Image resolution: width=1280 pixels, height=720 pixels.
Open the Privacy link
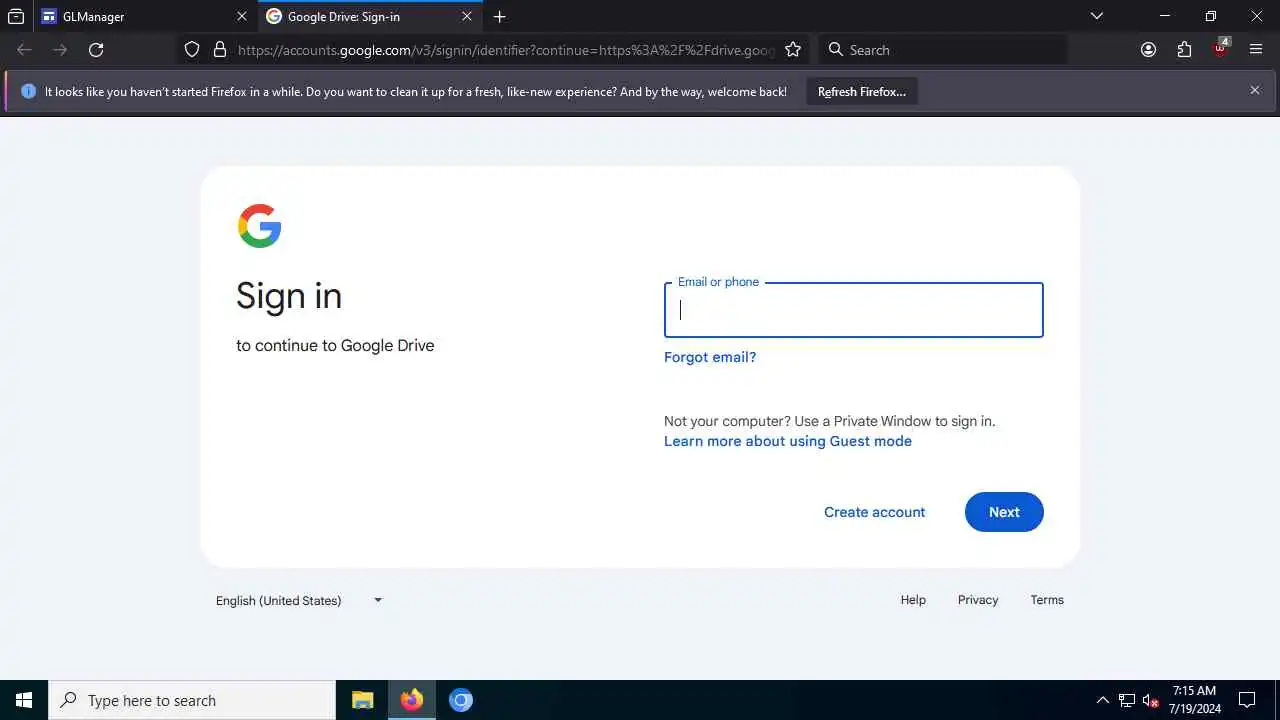pyautogui.click(x=978, y=600)
